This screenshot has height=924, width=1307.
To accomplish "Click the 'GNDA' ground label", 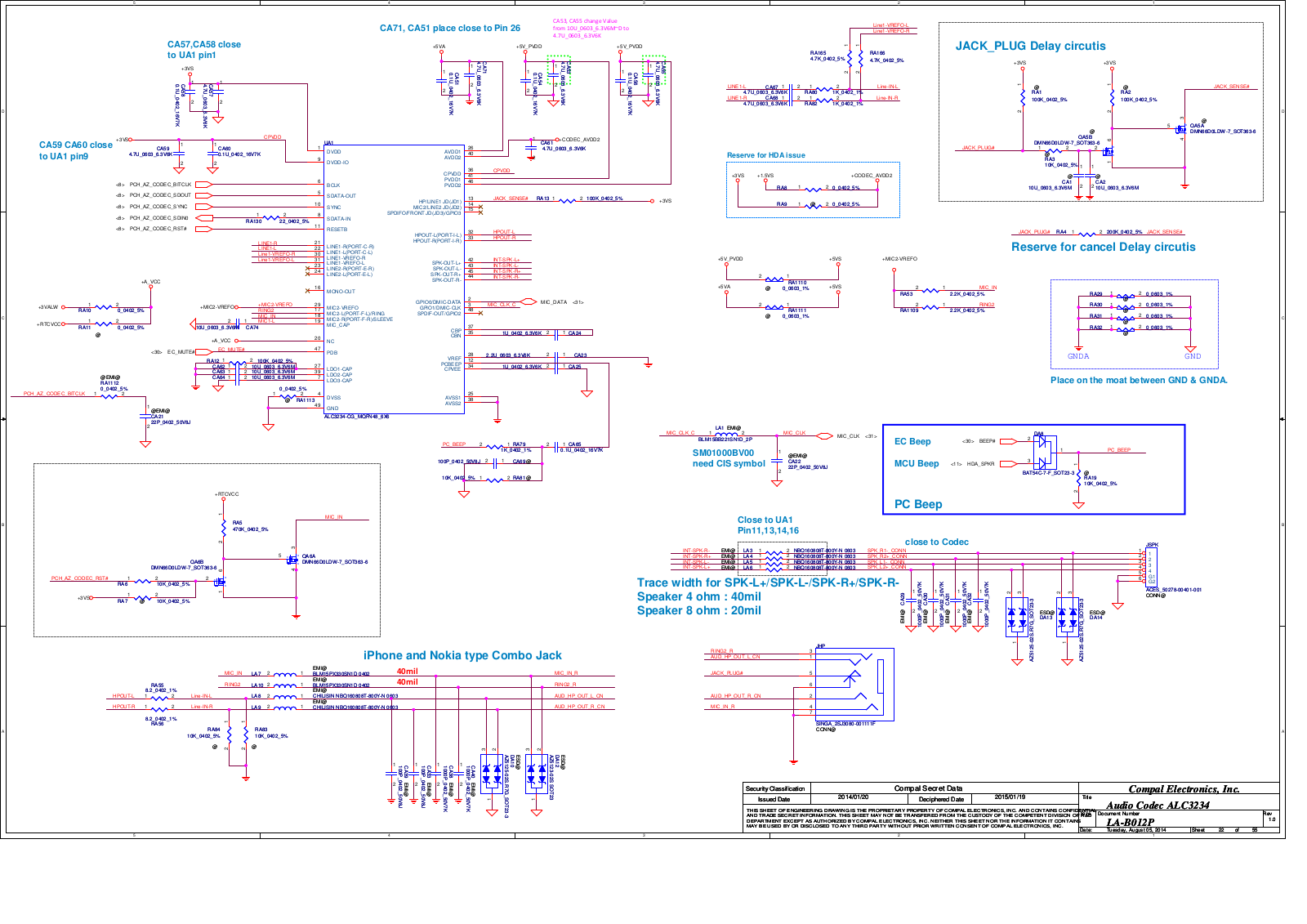I will click(1078, 356).
